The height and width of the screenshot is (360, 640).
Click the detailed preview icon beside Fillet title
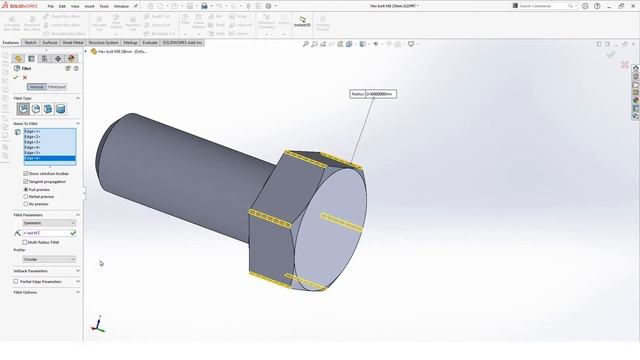(68, 69)
